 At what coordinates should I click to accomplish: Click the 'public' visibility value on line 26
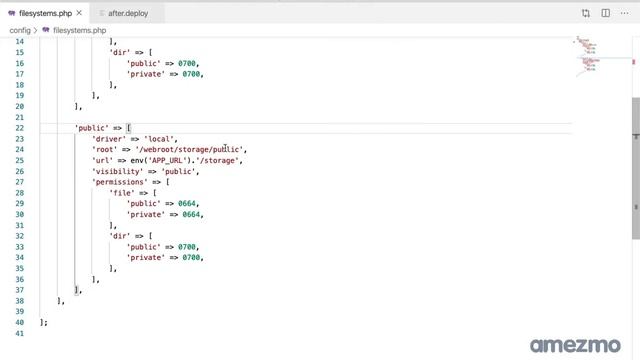coord(178,171)
